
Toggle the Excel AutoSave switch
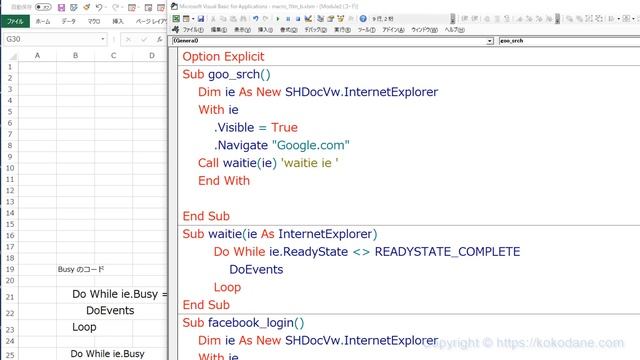point(43,7)
